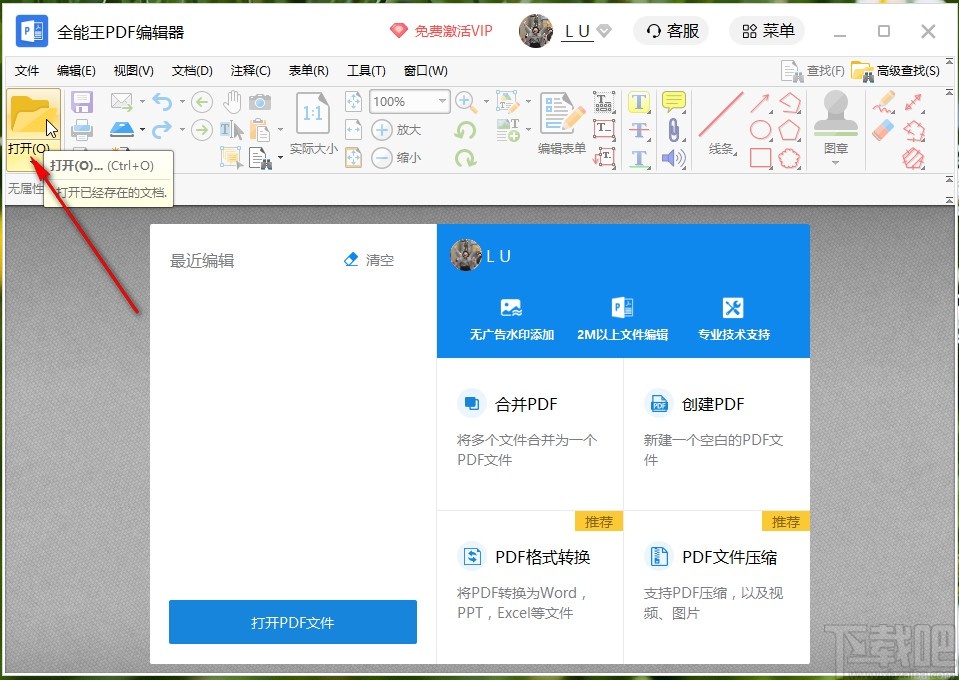Click the 菜单 menu button

767,31
